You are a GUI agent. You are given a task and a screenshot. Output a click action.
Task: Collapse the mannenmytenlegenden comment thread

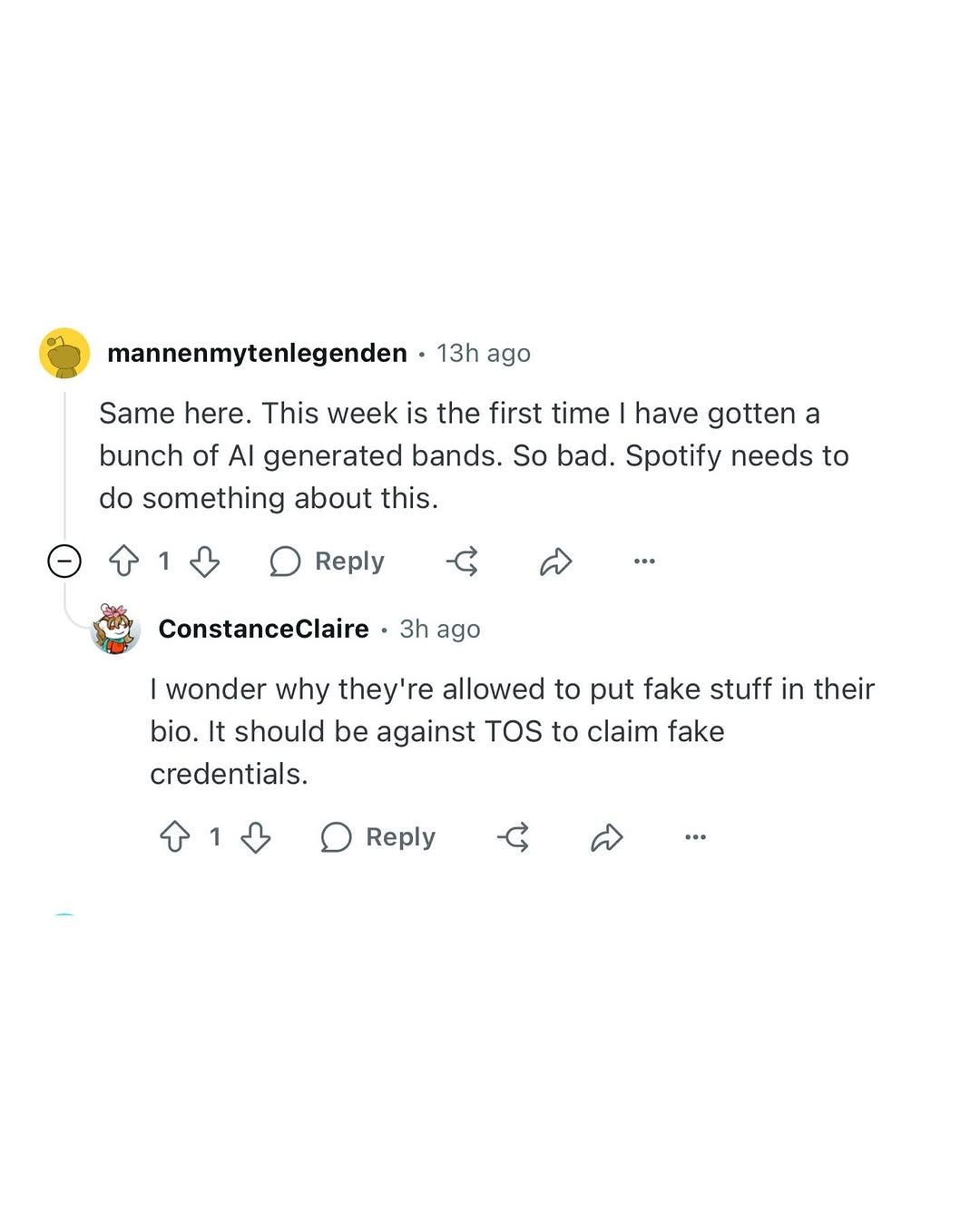click(x=64, y=562)
